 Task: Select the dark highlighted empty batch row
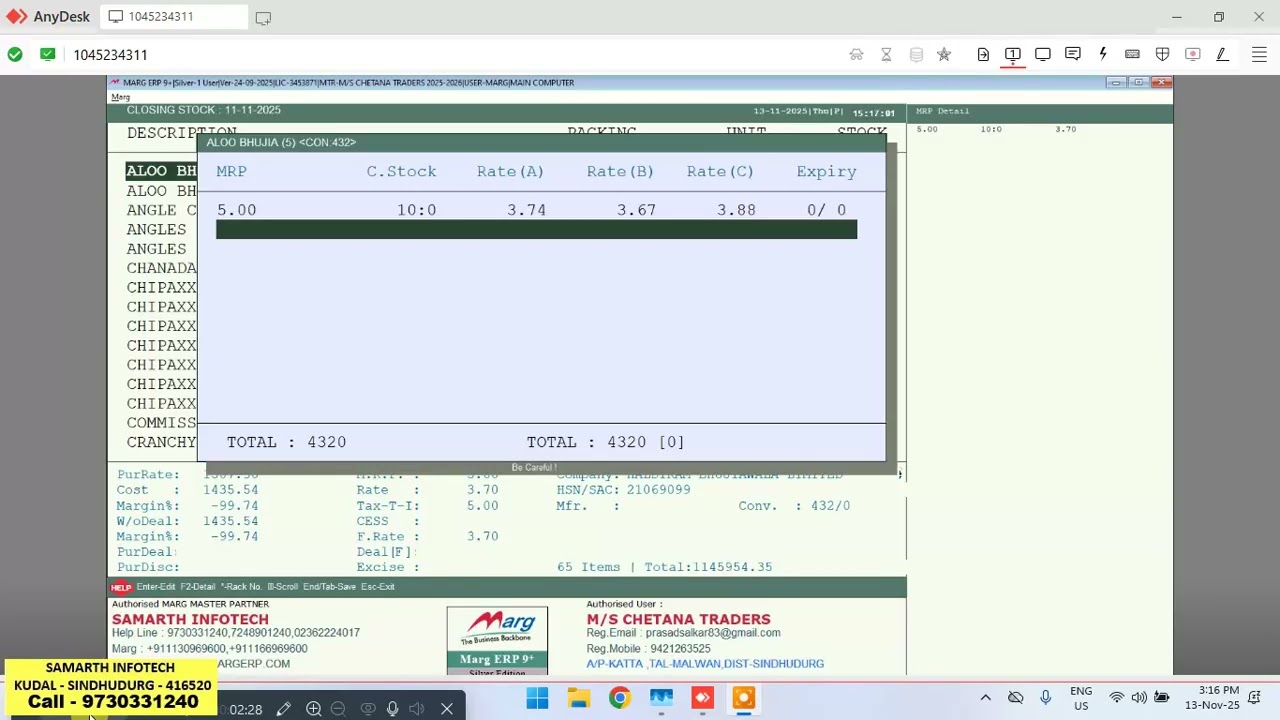536,230
